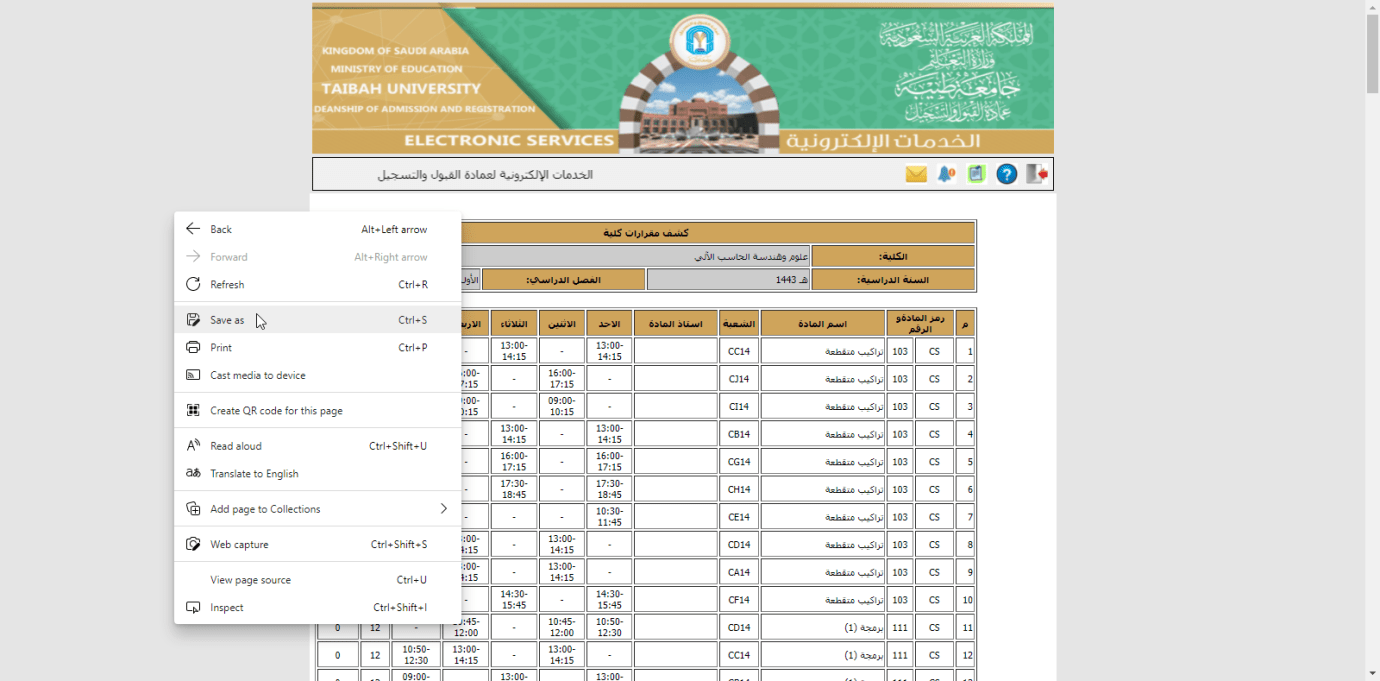Image resolution: width=1380 pixels, height=681 pixels.
Task: Click the row number '10' cell
Action: tap(966, 600)
